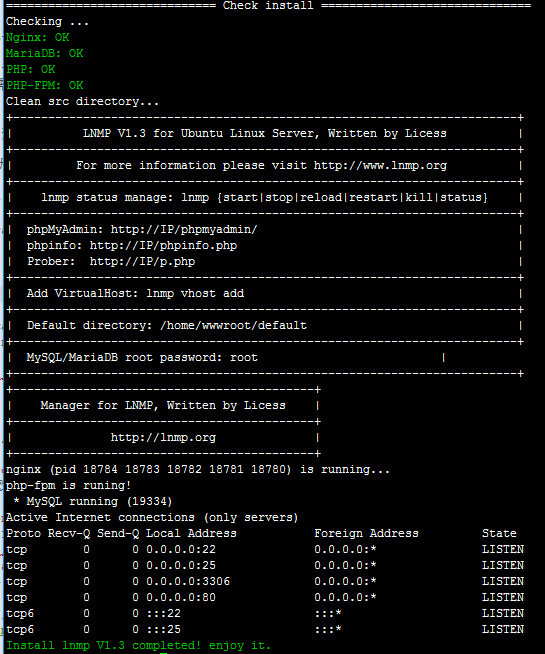Click the 'lnmp vhost add' command text
Screen dimensions: 545x654
tap(195, 294)
